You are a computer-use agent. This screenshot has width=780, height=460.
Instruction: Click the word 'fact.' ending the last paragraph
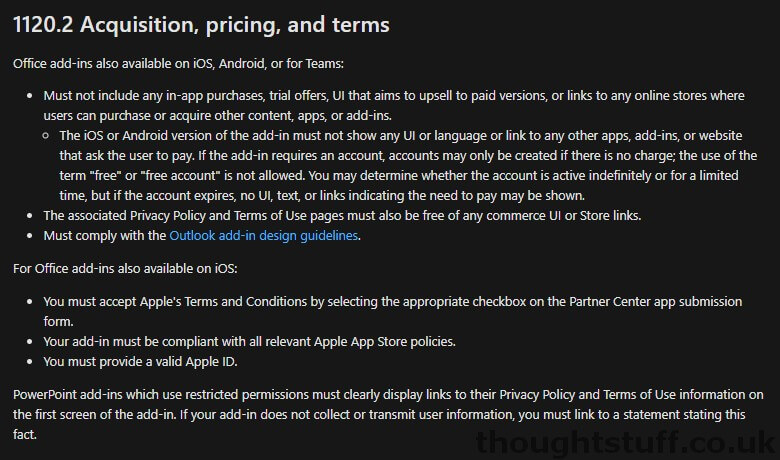[25, 435]
